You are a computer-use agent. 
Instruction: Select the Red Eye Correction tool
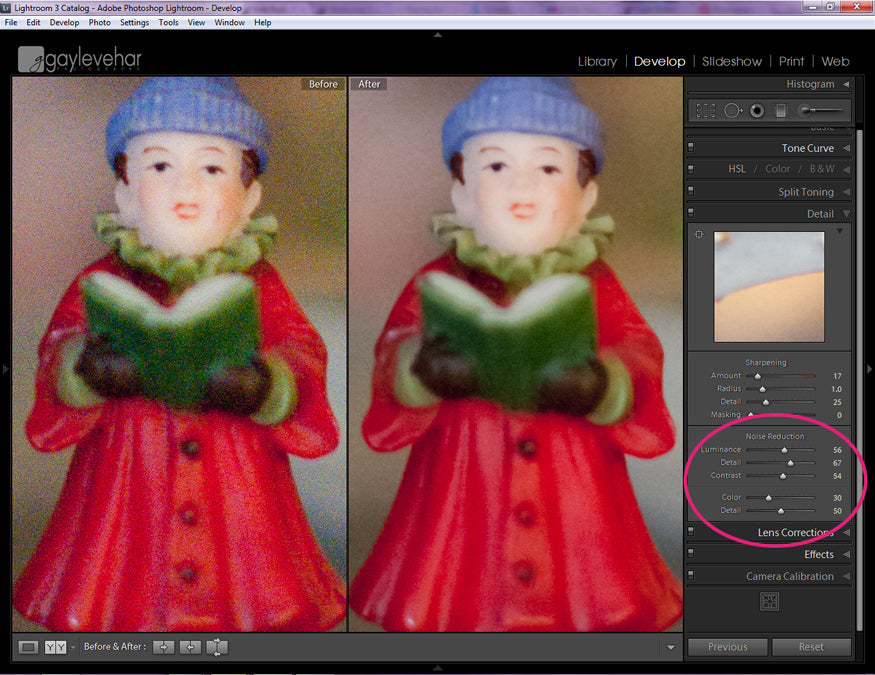[757, 111]
